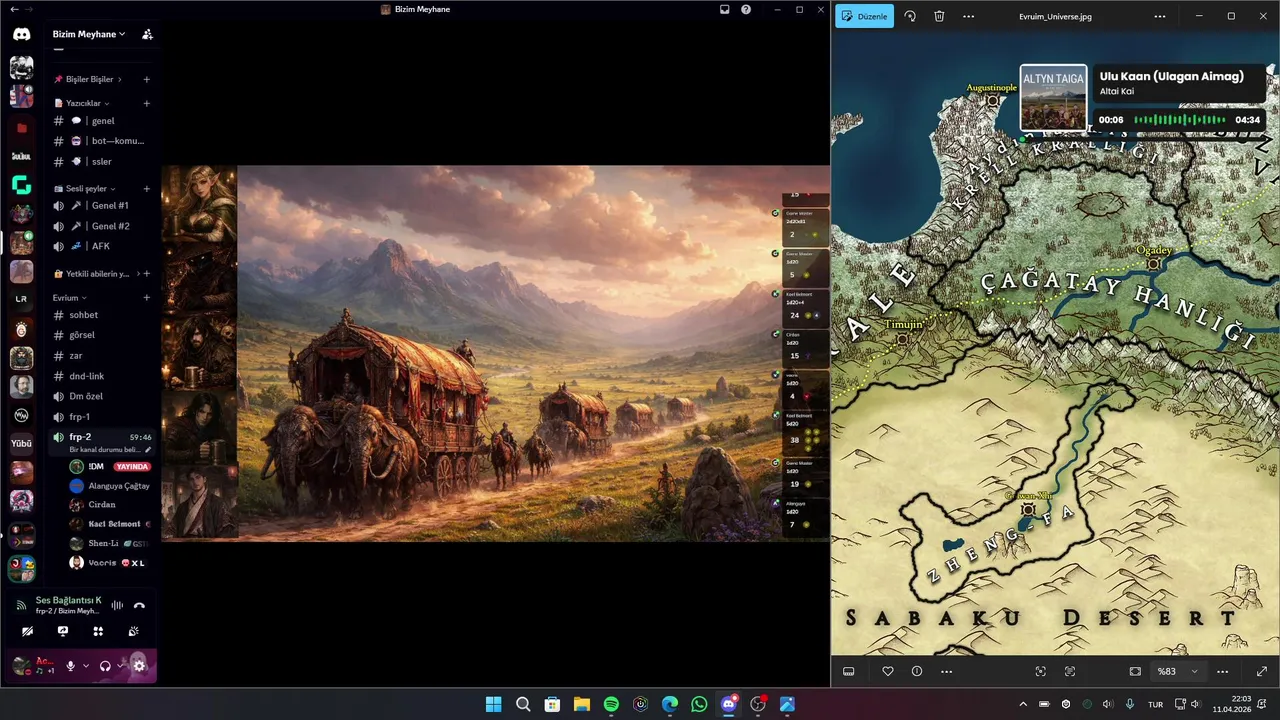Open the zar channel

pos(102,355)
